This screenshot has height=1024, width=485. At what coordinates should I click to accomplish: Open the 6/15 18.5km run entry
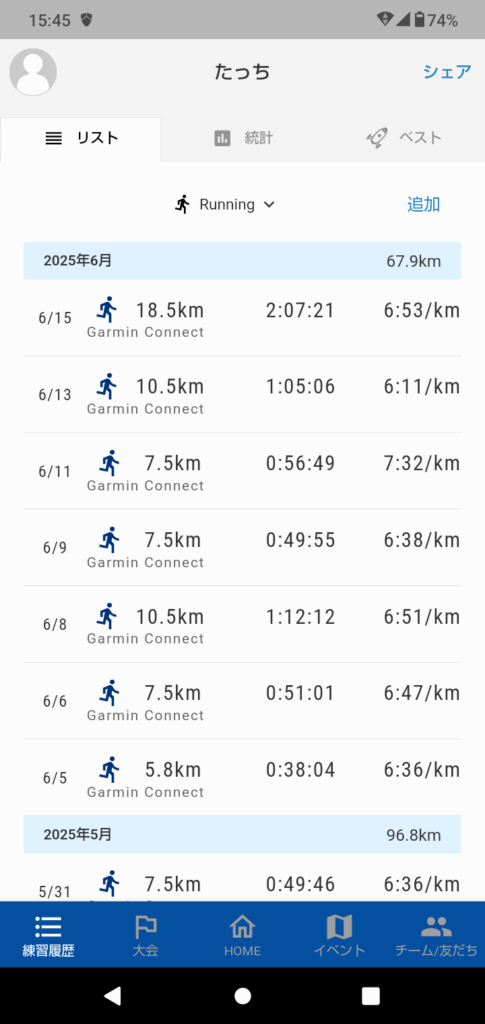pyautogui.click(x=242, y=318)
